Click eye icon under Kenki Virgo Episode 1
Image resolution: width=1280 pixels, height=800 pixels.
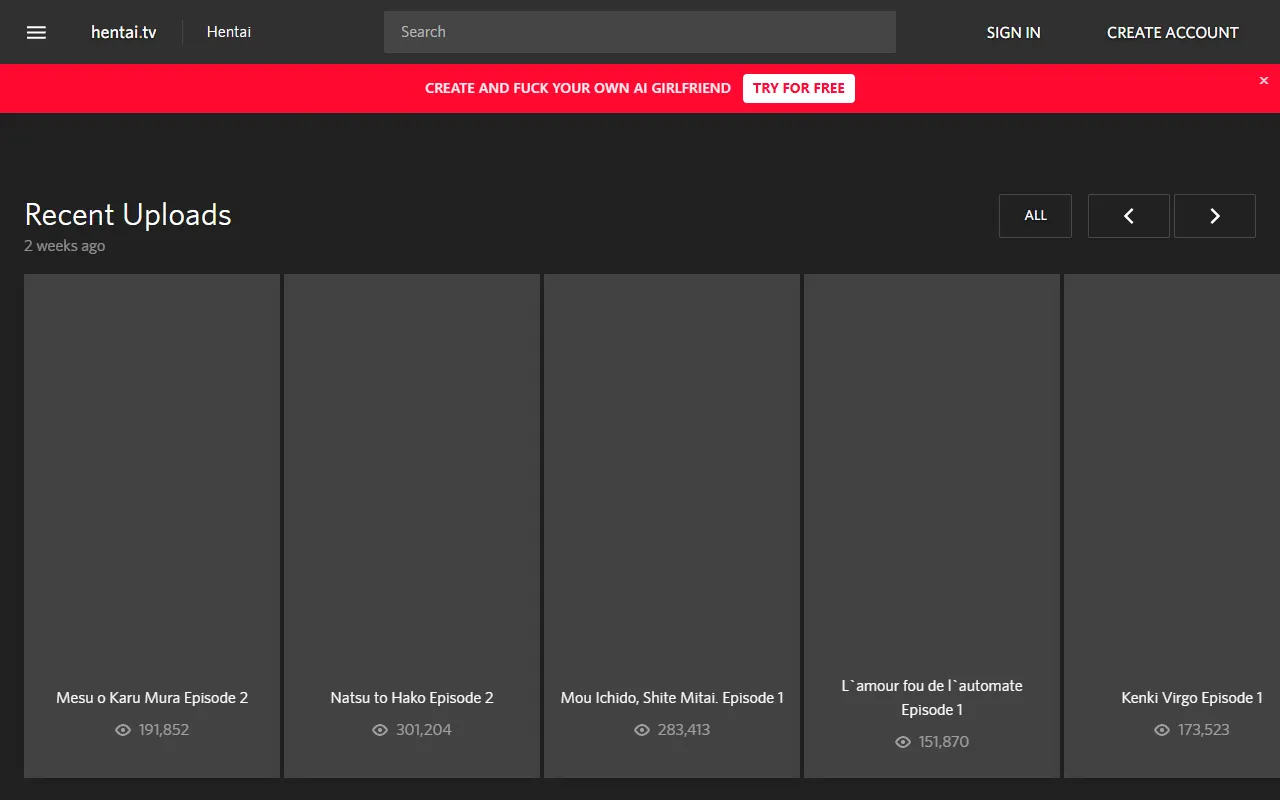(1162, 730)
